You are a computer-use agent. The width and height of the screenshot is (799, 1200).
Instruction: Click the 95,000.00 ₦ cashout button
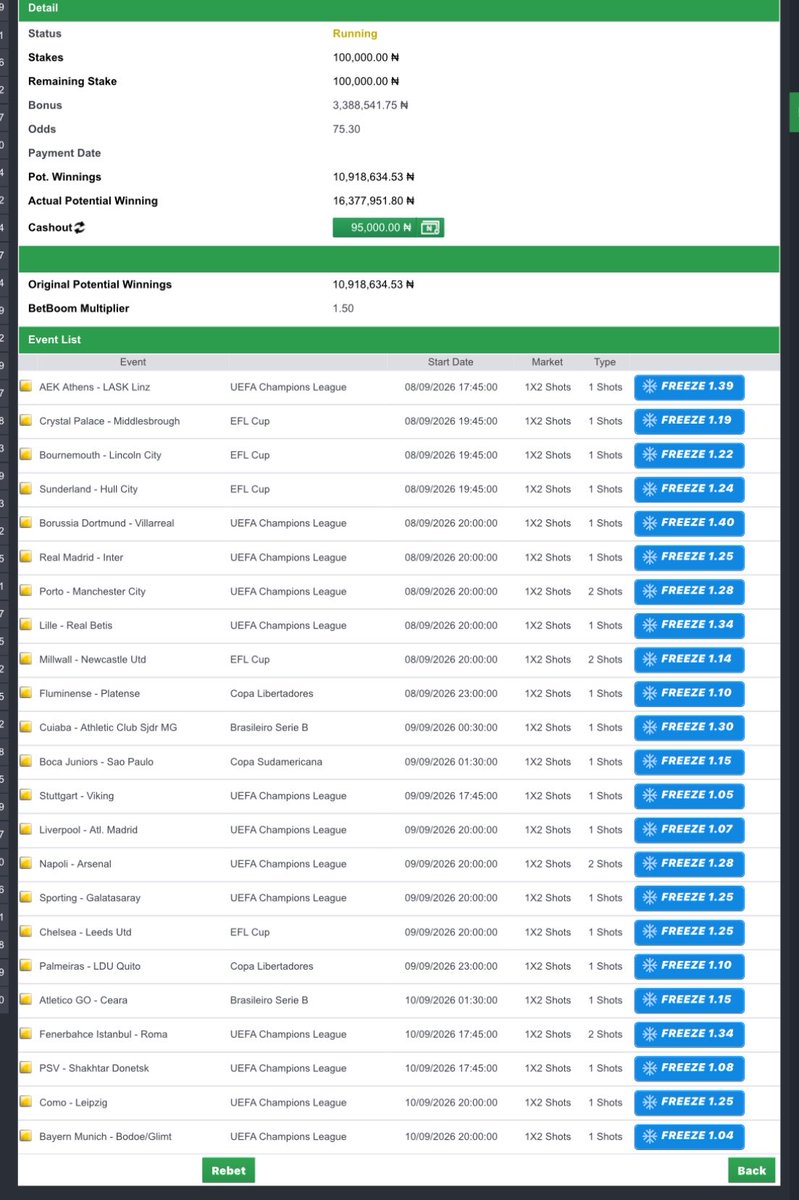click(388, 228)
